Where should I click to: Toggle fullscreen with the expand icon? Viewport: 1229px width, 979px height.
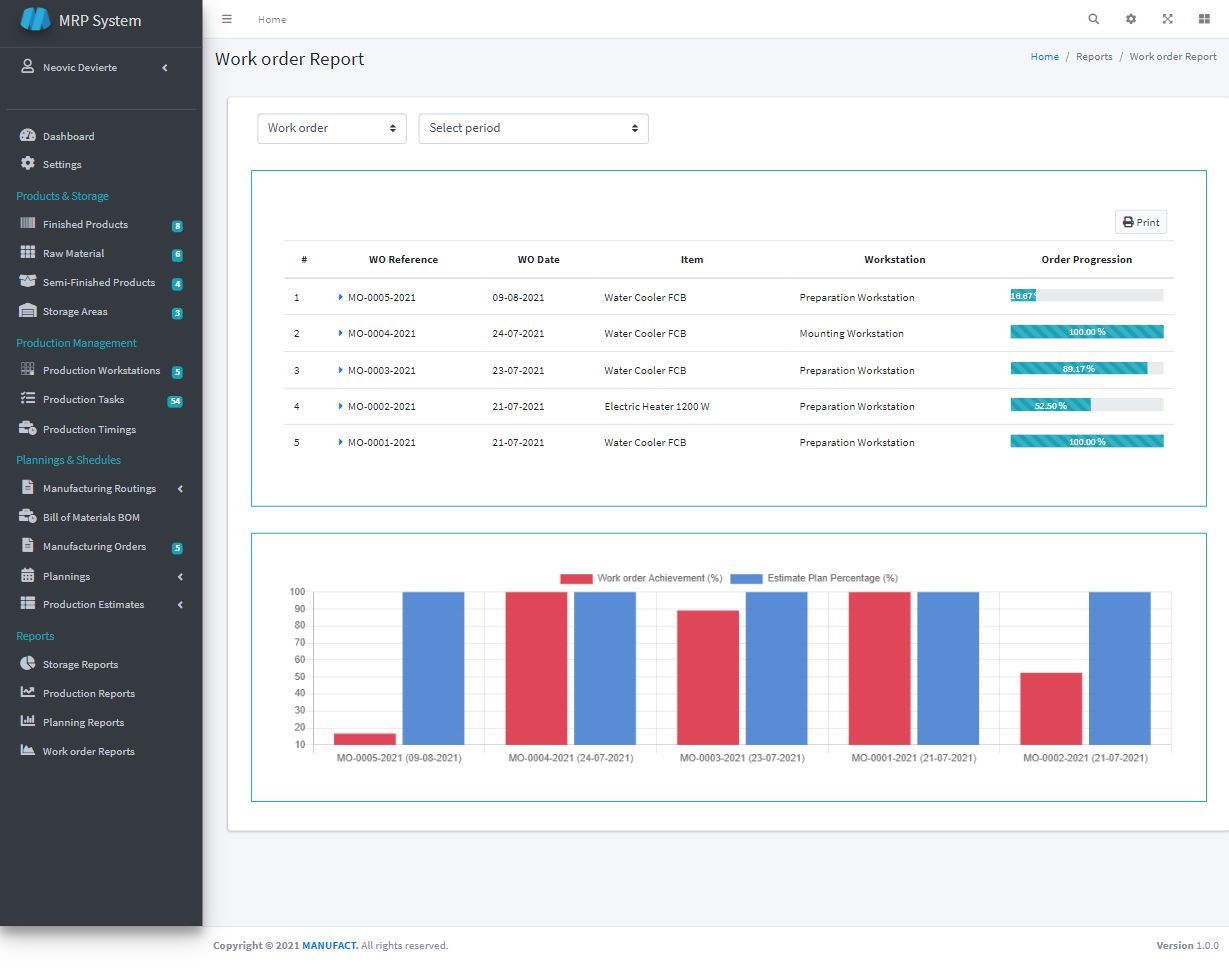coord(1167,19)
